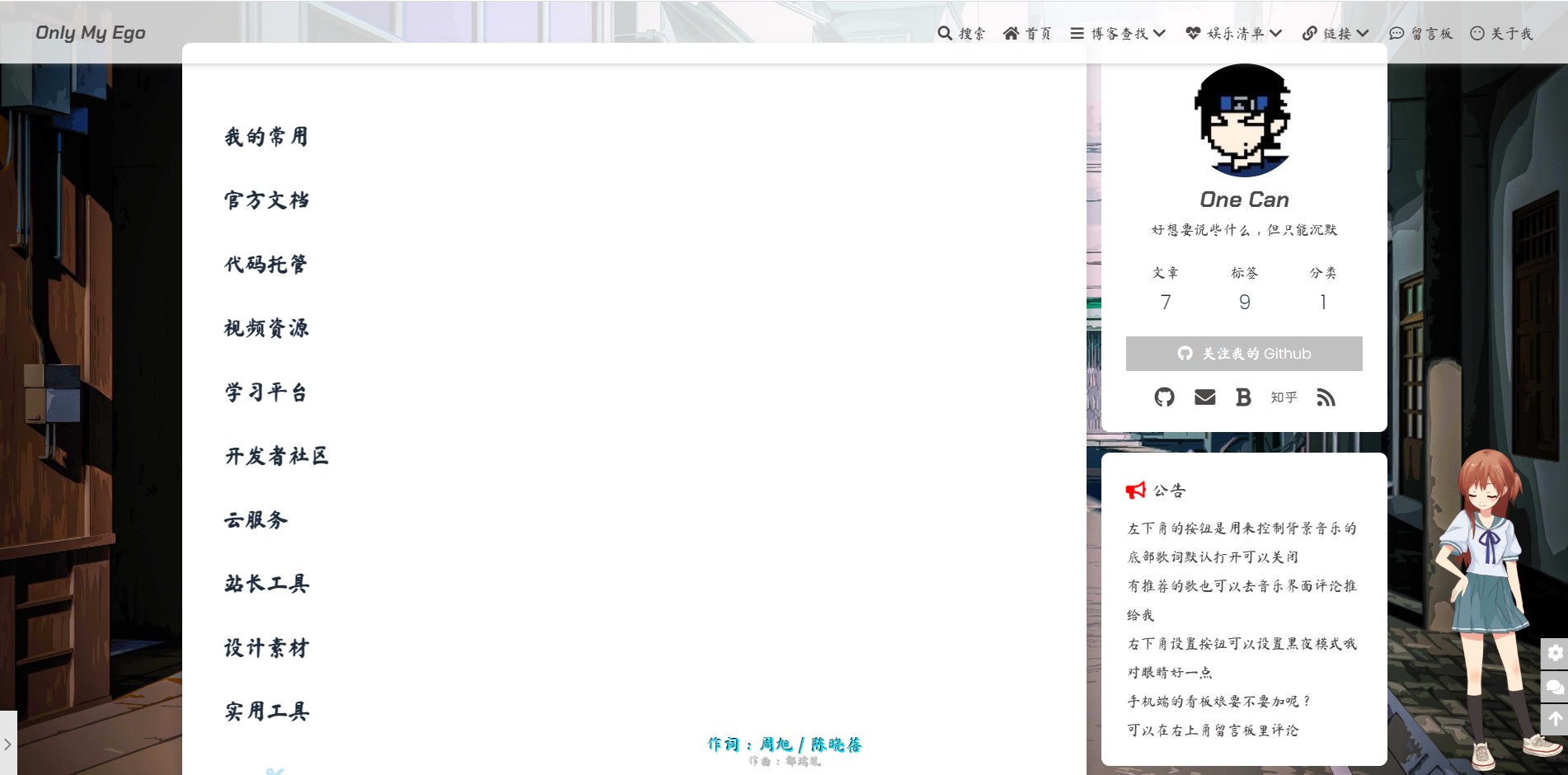
Task: Open the settings gear on the right edge
Action: coord(1554,653)
